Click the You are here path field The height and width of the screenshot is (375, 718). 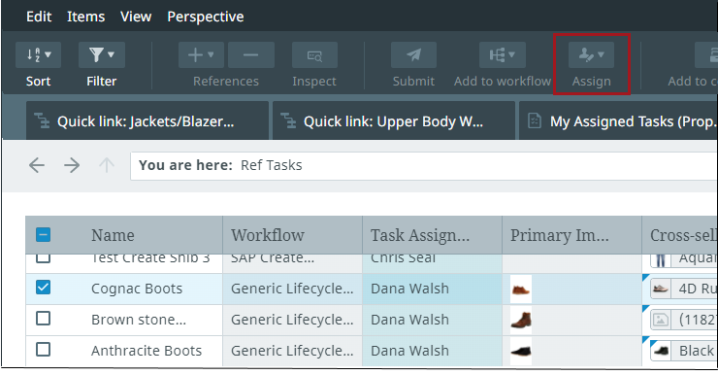click(424, 166)
